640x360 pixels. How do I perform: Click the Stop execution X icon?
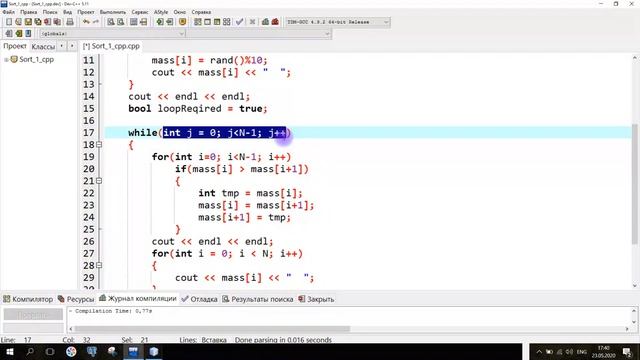coord(252,22)
